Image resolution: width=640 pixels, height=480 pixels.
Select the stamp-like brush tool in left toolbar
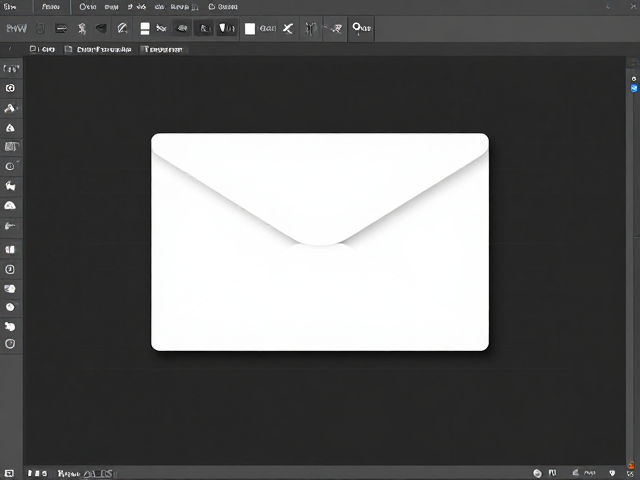click(x=10, y=108)
